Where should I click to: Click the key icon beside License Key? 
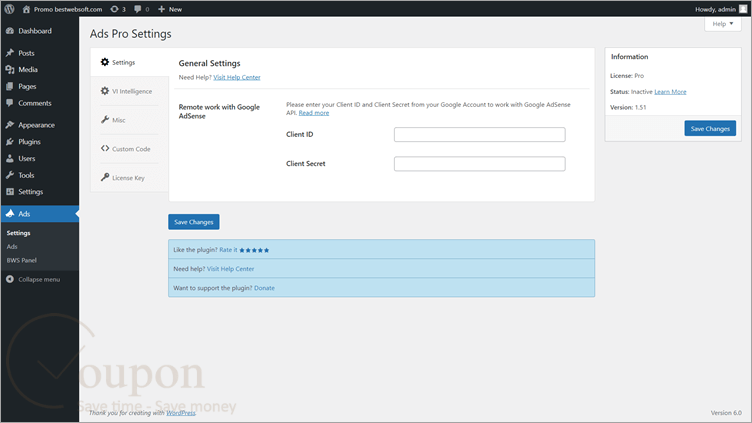(x=105, y=177)
